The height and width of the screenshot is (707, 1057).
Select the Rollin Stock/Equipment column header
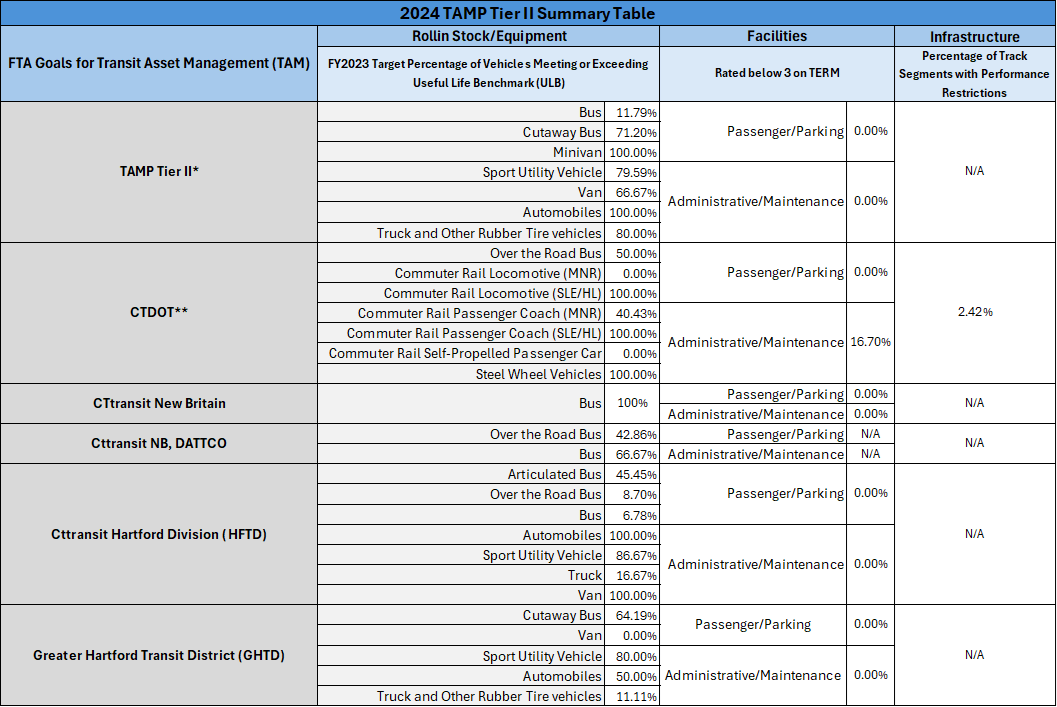(489, 36)
